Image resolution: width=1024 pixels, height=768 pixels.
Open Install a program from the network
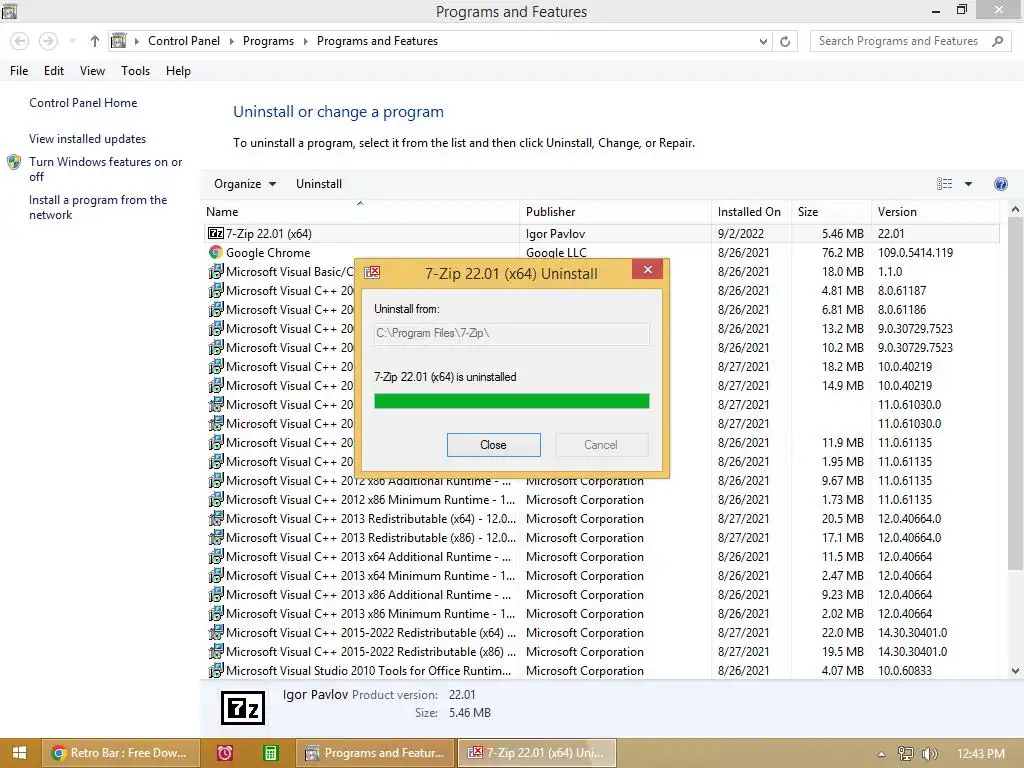click(x=98, y=207)
